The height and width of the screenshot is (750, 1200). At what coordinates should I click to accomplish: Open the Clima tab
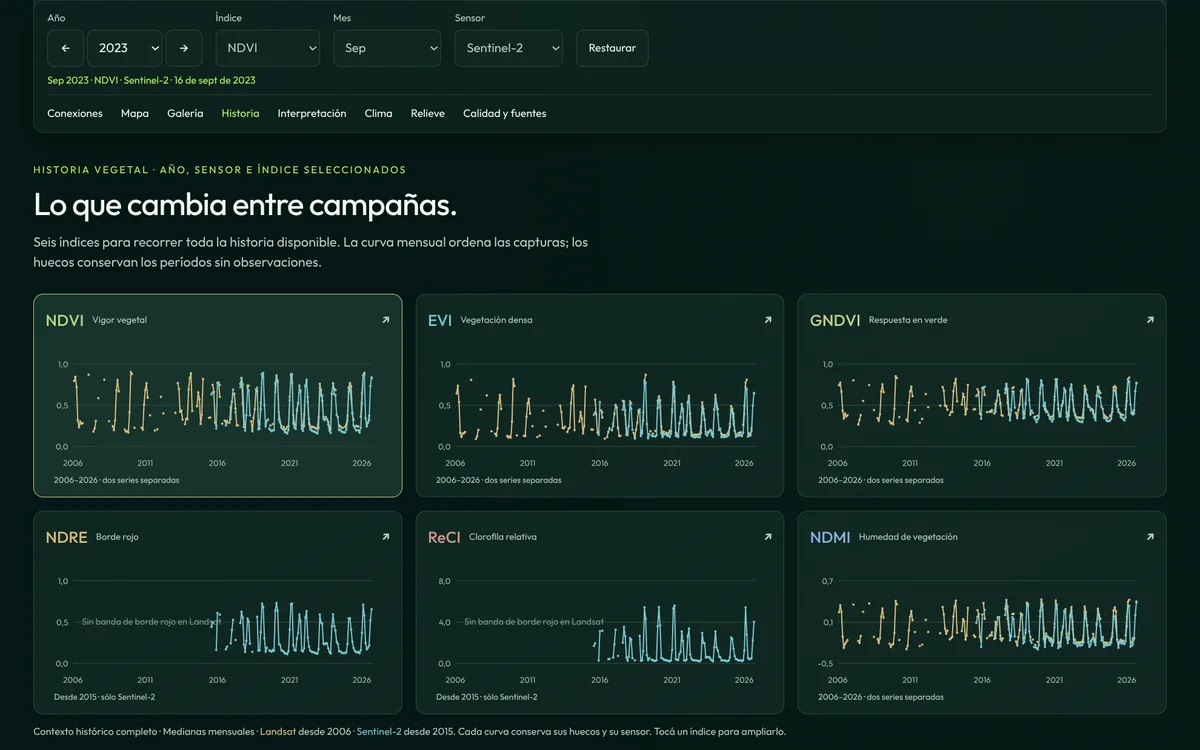click(x=378, y=113)
